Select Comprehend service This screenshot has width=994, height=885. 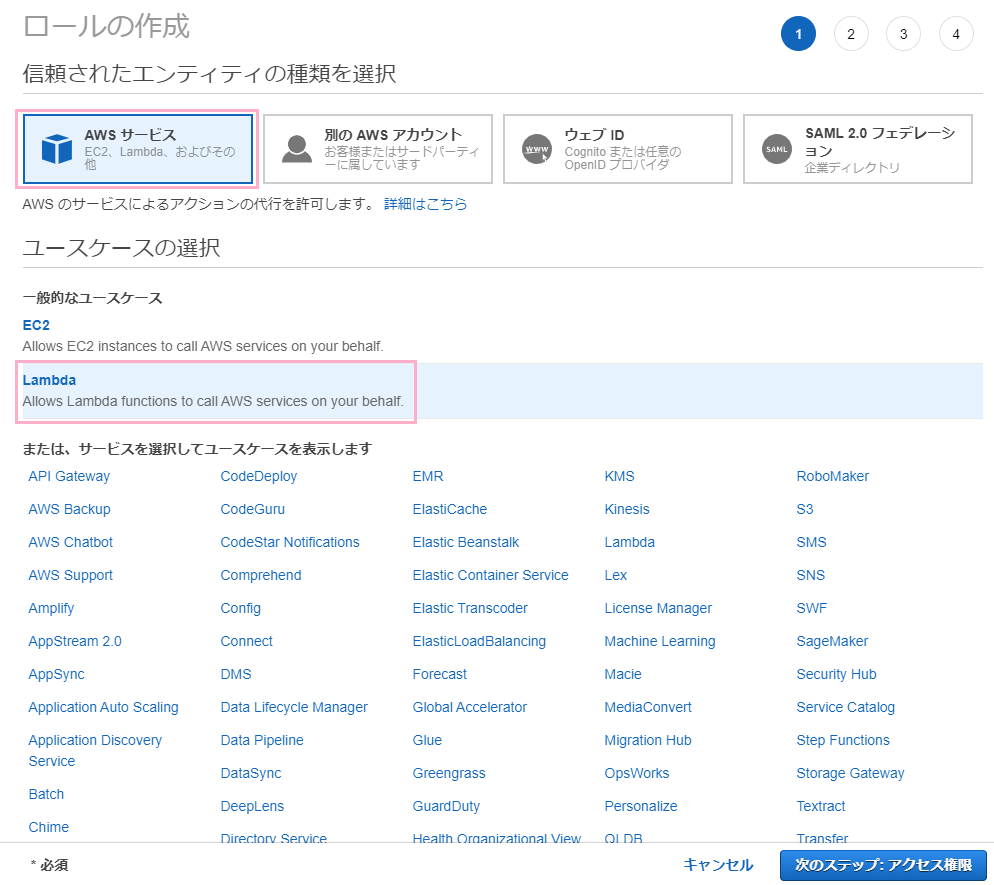[x=261, y=575]
